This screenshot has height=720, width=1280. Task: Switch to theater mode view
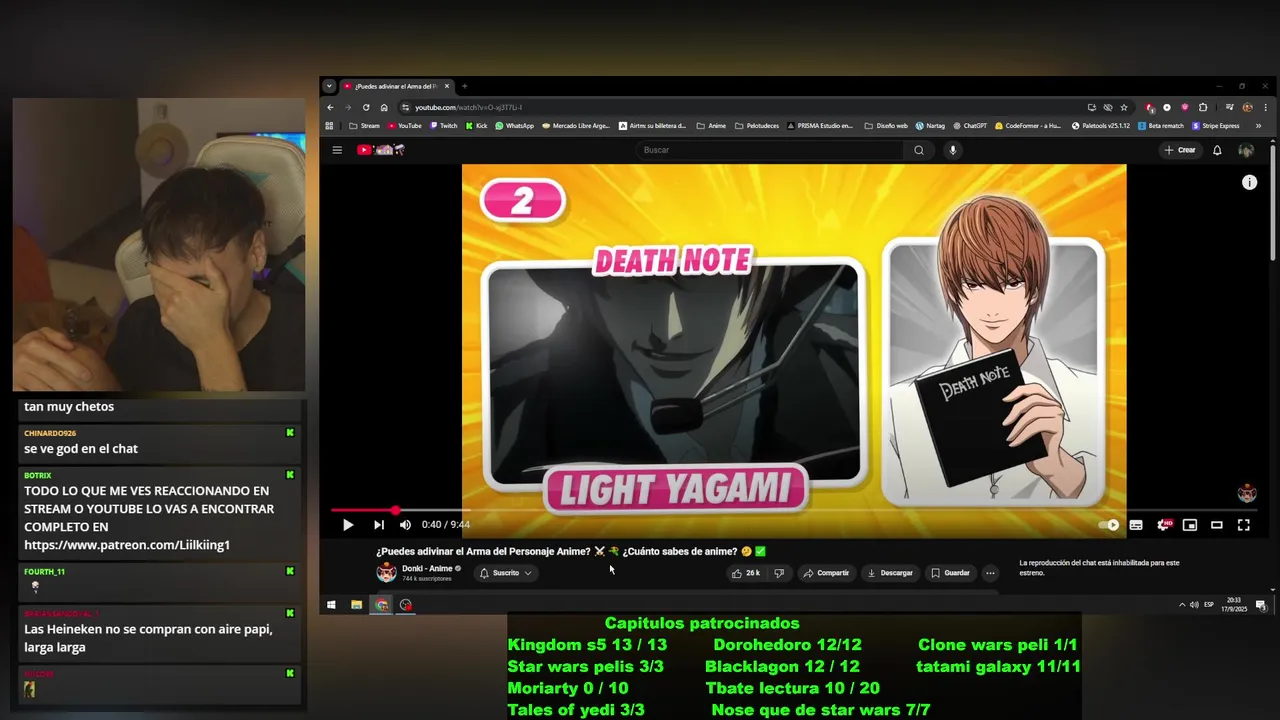(1217, 525)
